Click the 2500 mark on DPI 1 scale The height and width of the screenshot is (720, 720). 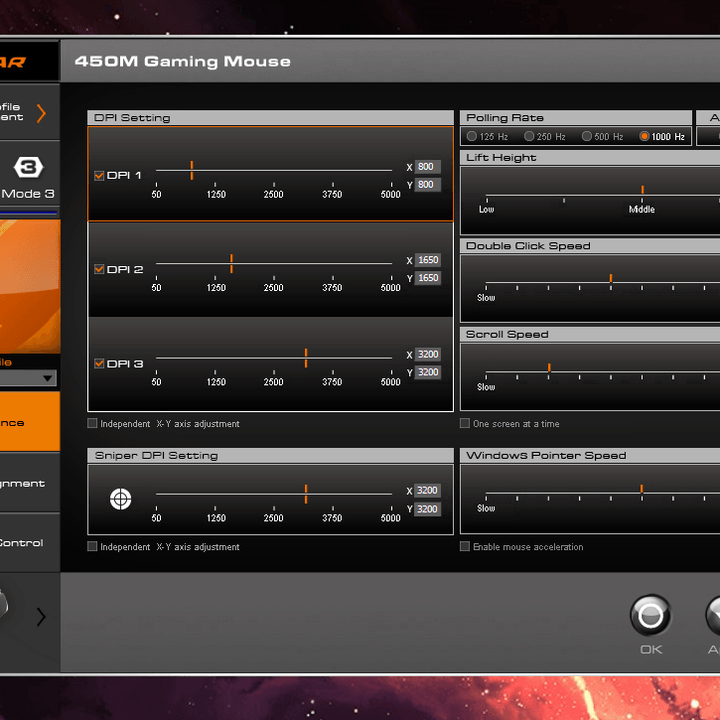(273, 194)
